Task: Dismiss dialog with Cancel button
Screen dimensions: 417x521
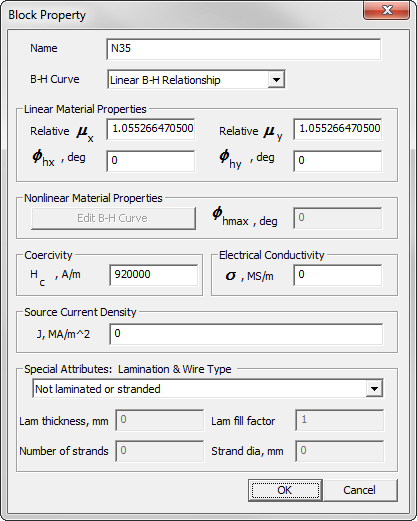Action: pyautogui.click(x=360, y=490)
